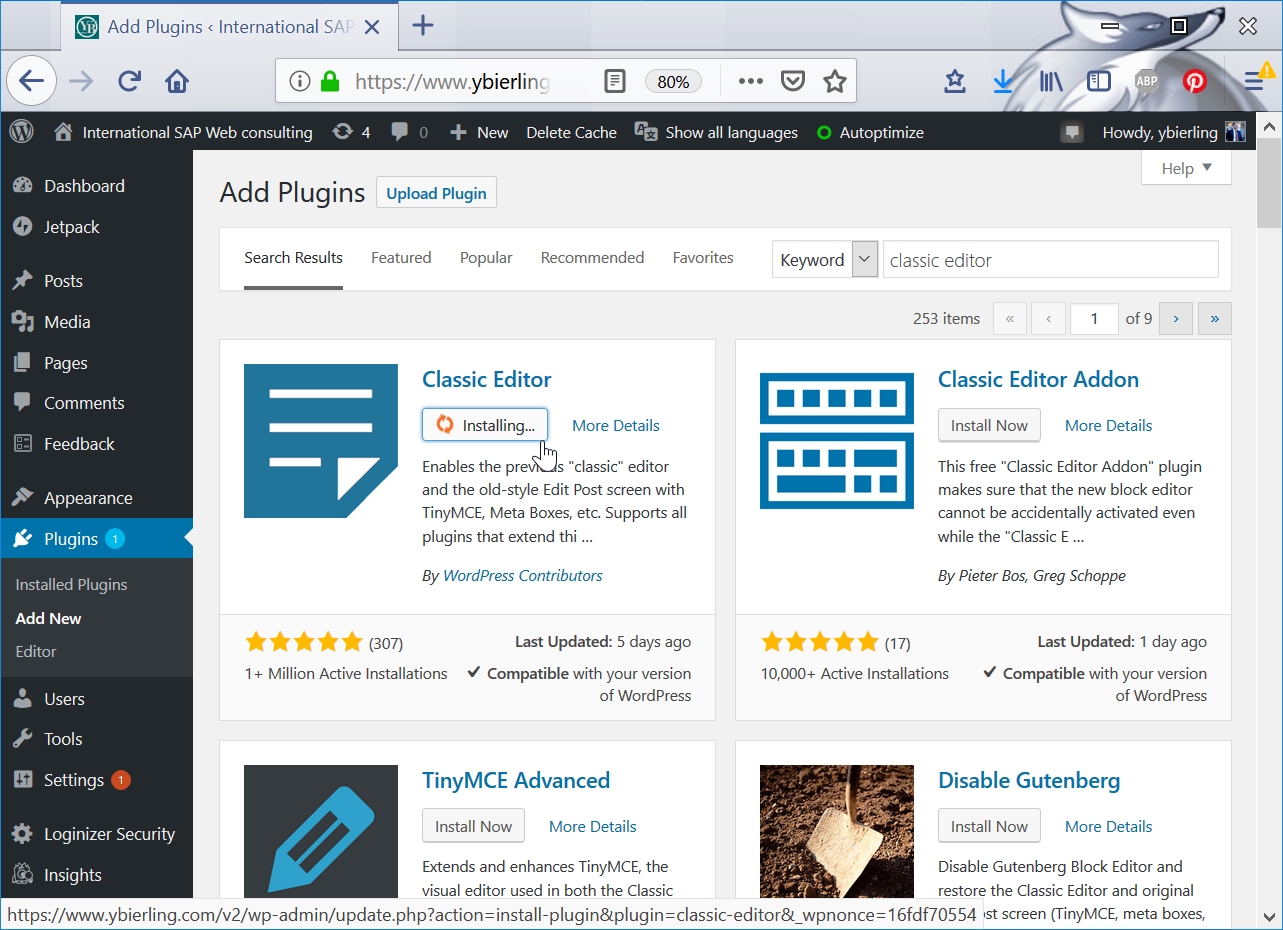Switch to the Featured plugins tab
This screenshot has width=1283, height=930.
(x=401, y=257)
